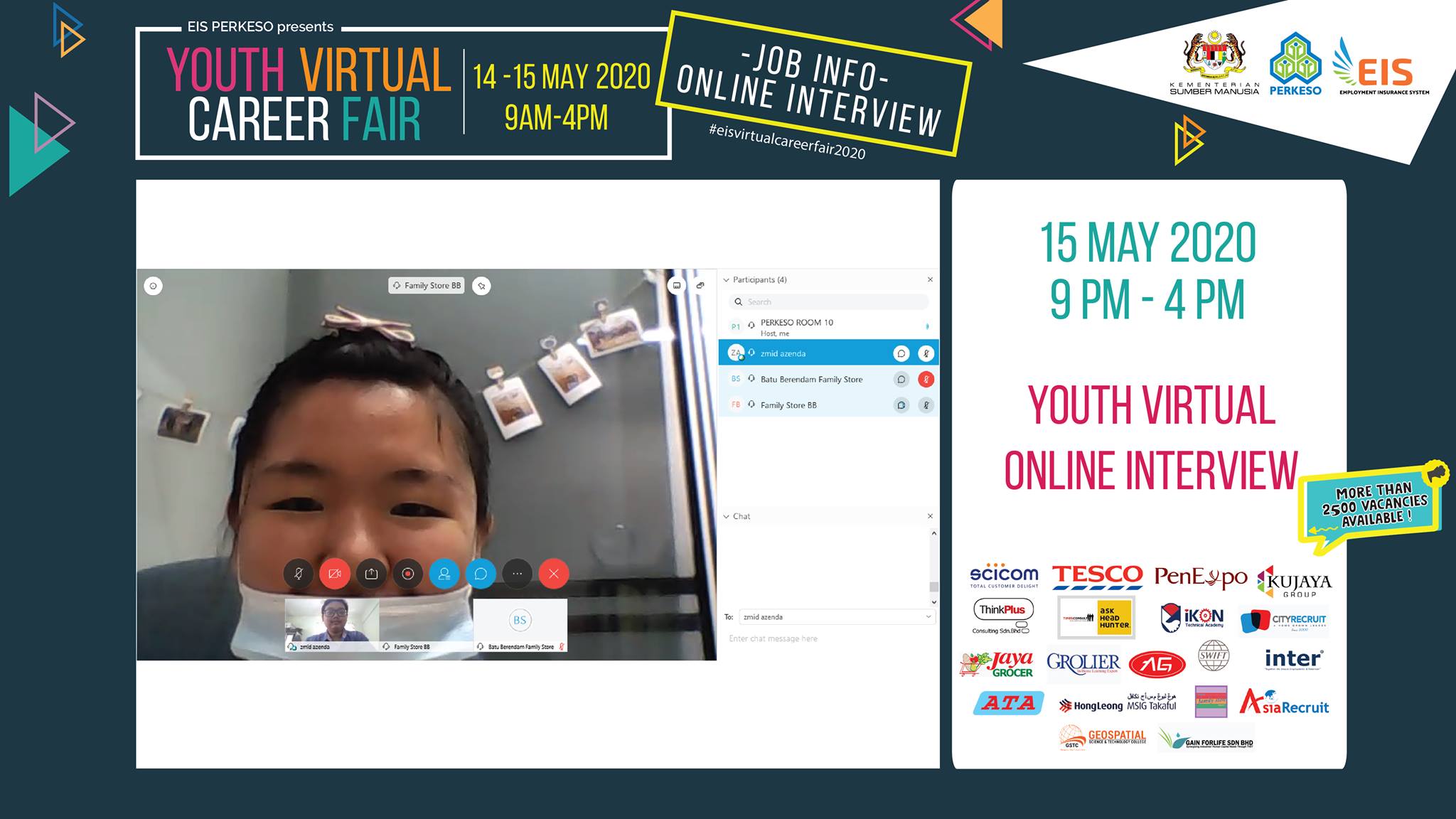Screen dimensions: 1456x819
Task: Click the BS avatar in participants list
Action: (x=736, y=380)
